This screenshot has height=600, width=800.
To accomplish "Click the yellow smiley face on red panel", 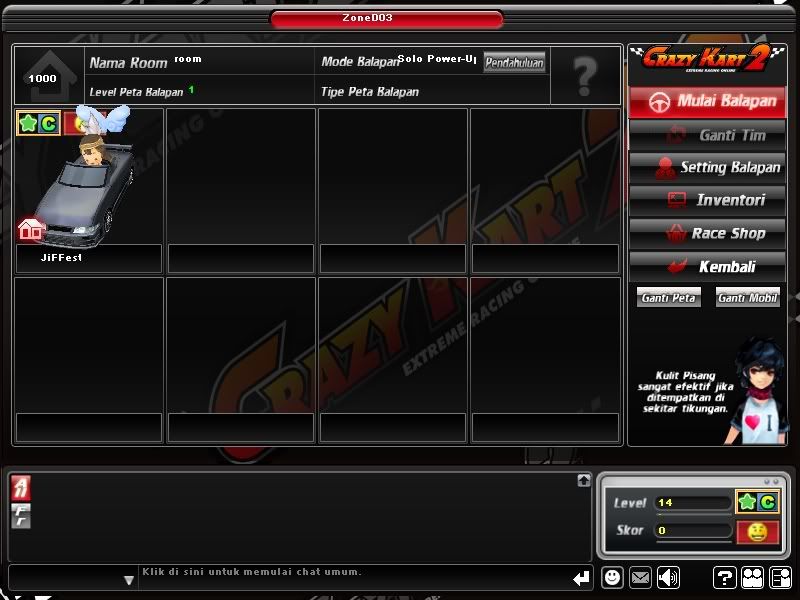I will tap(757, 532).
